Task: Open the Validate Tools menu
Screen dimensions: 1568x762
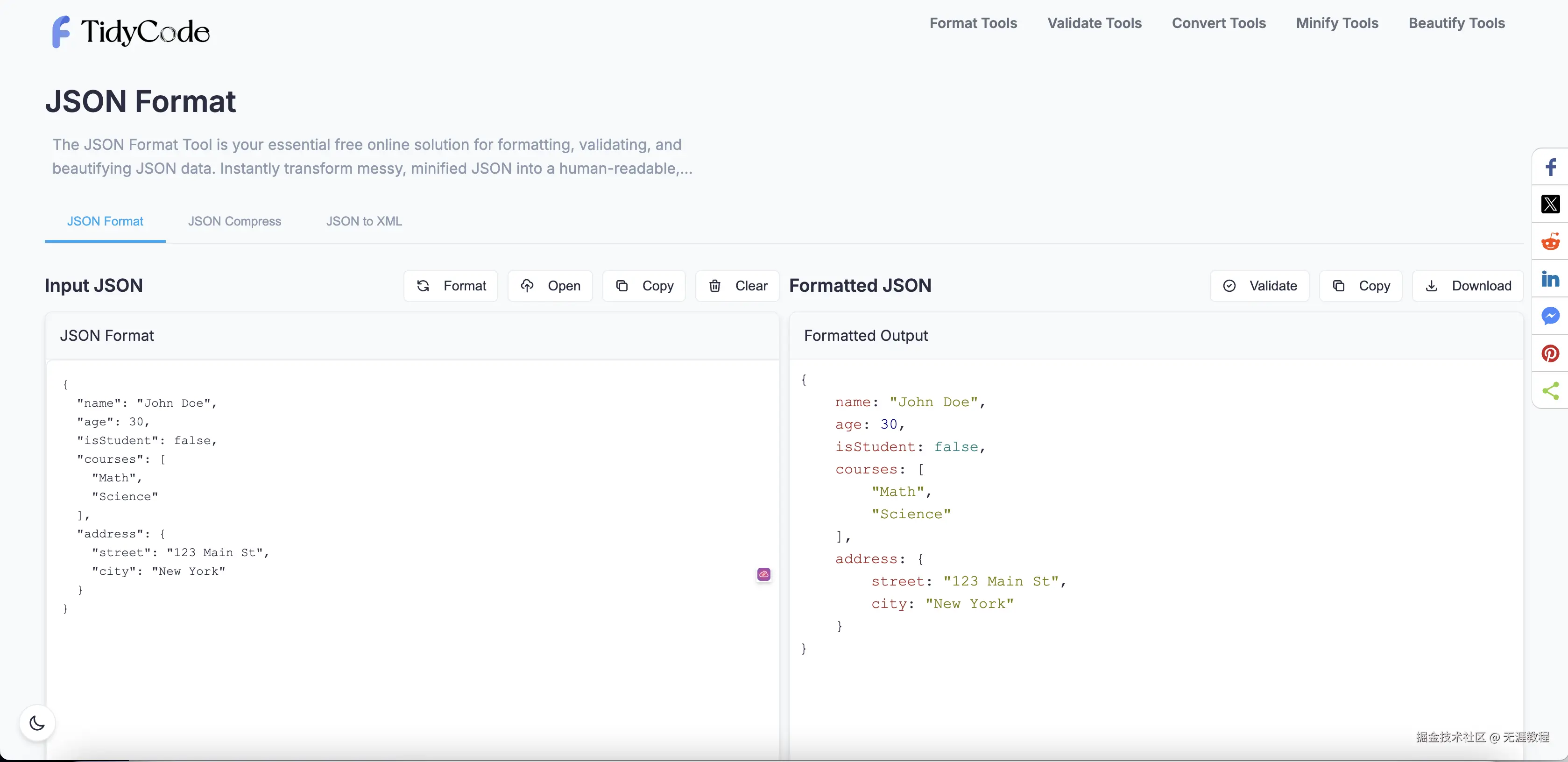Action: point(1094,23)
